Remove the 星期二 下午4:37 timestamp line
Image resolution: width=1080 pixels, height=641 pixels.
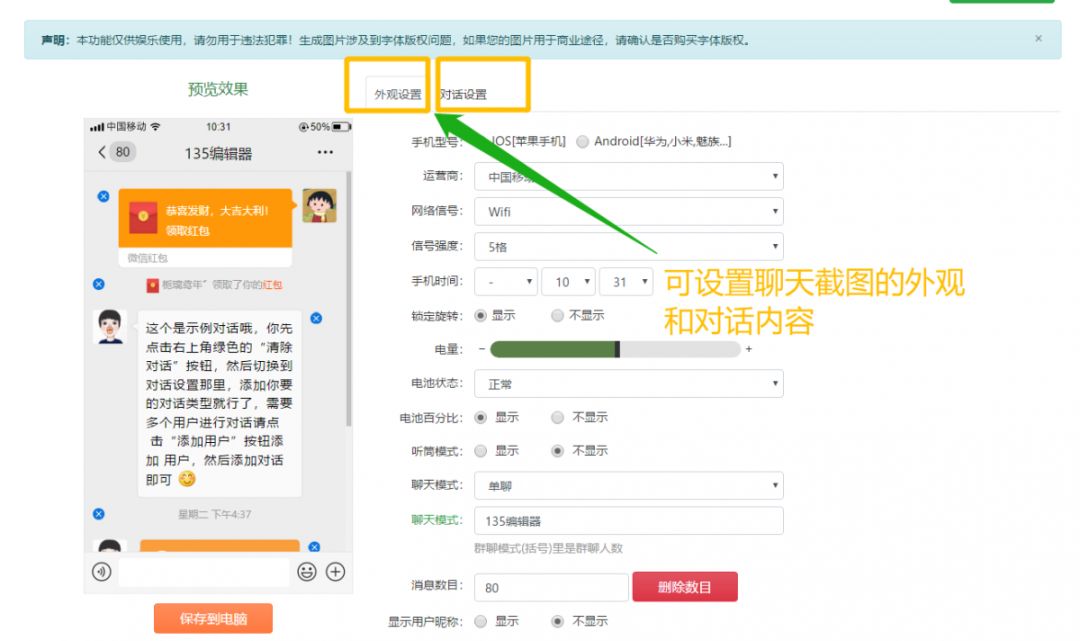coord(99,514)
